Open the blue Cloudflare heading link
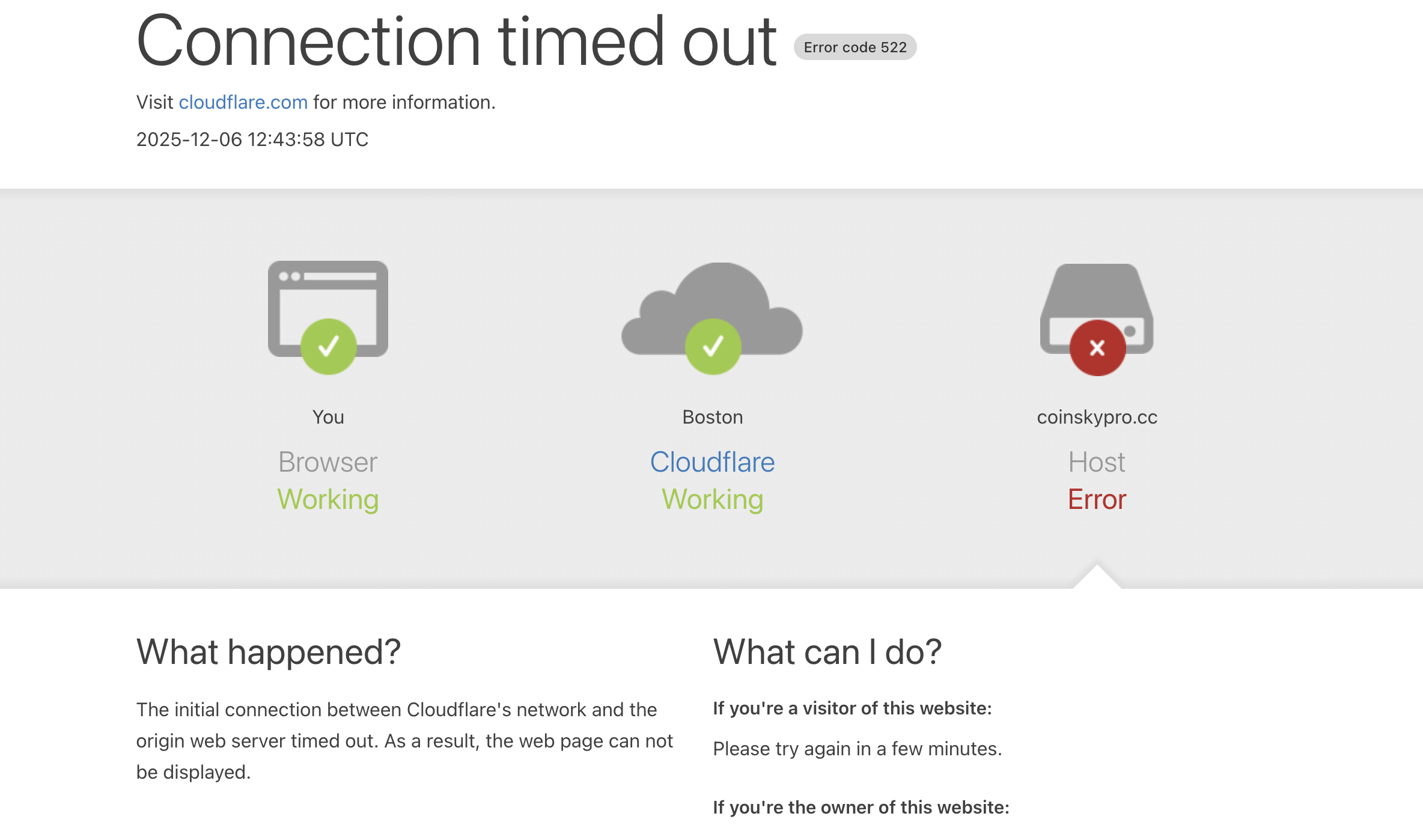The image size is (1423, 840). click(712, 462)
